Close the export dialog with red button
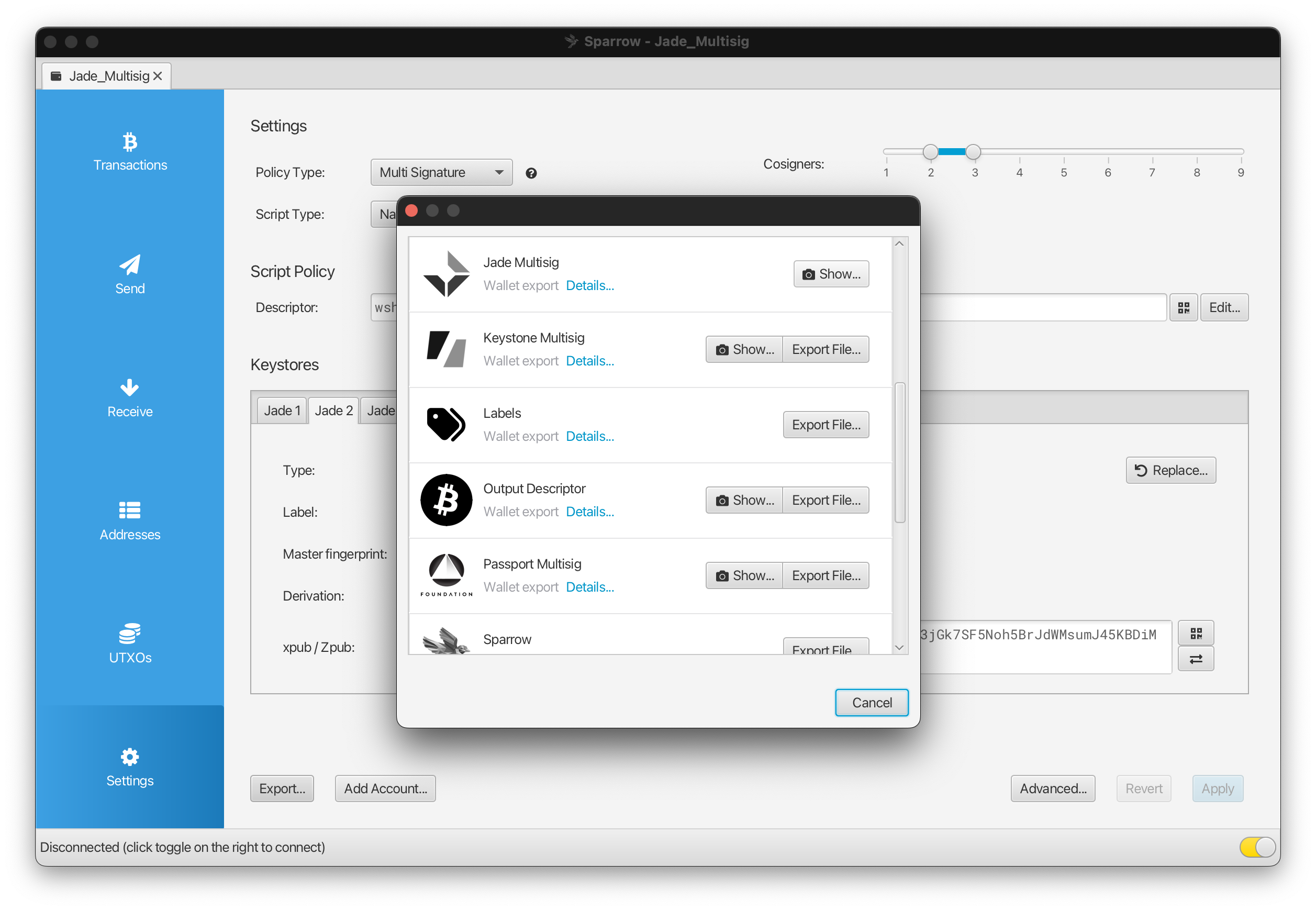 411,211
